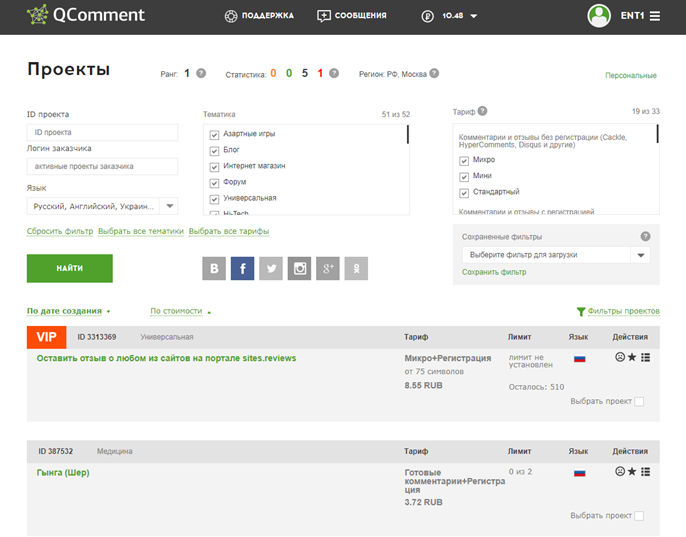Image resolution: width=686 pixels, height=537 pixels.
Task: Open the Сообщения menu item
Action: (x=352, y=16)
